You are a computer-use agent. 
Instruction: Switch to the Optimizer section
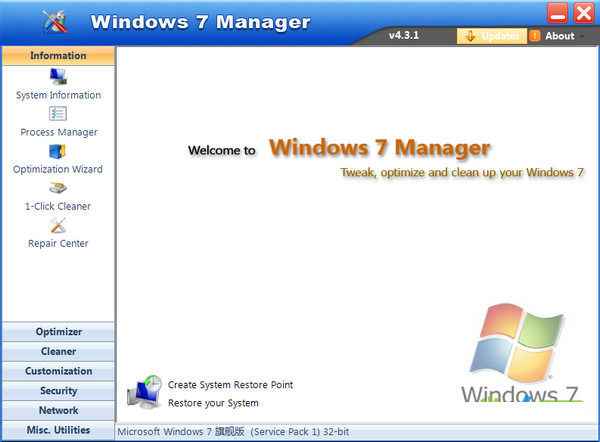pos(58,332)
